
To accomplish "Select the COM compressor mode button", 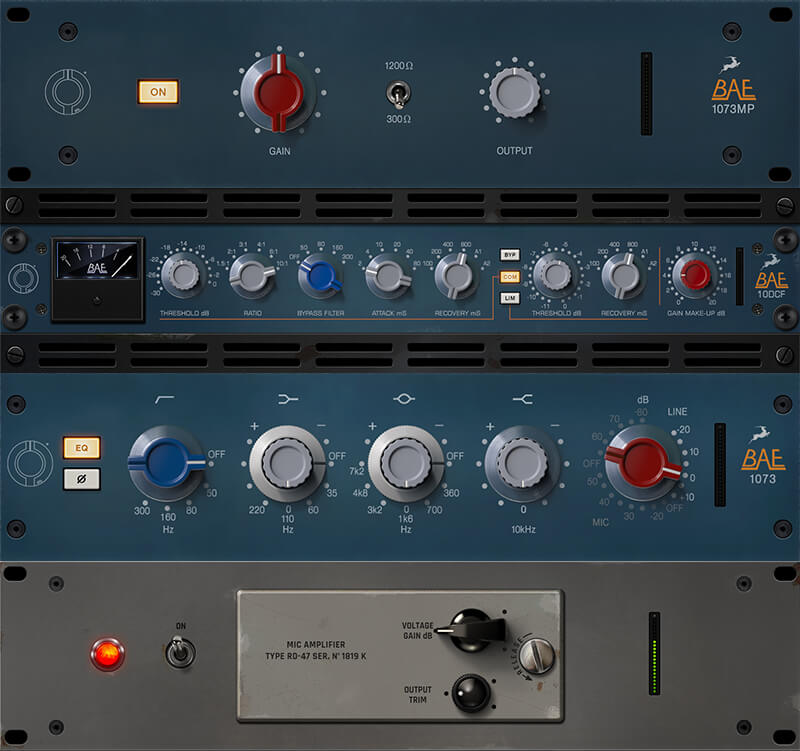I will [510, 277].
